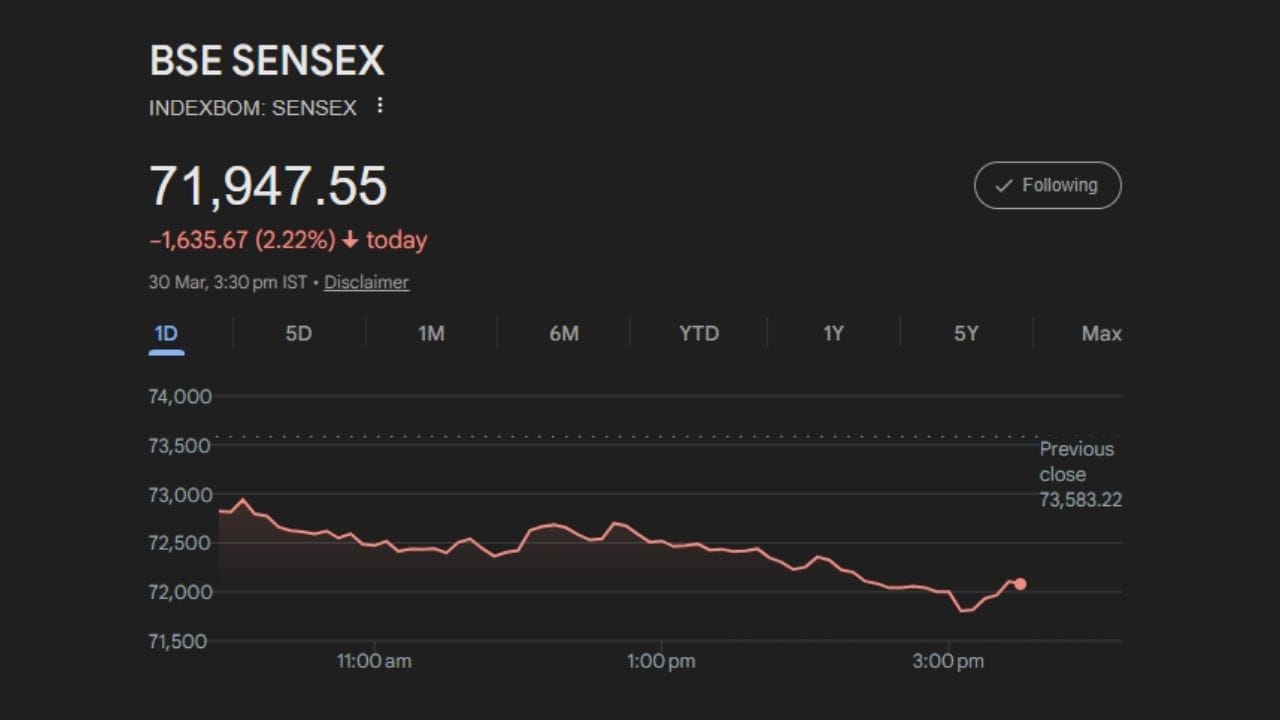Switch to the 5D chart tab
Viewport: 1280px width, 720px height.
click(x=299, y=334)
